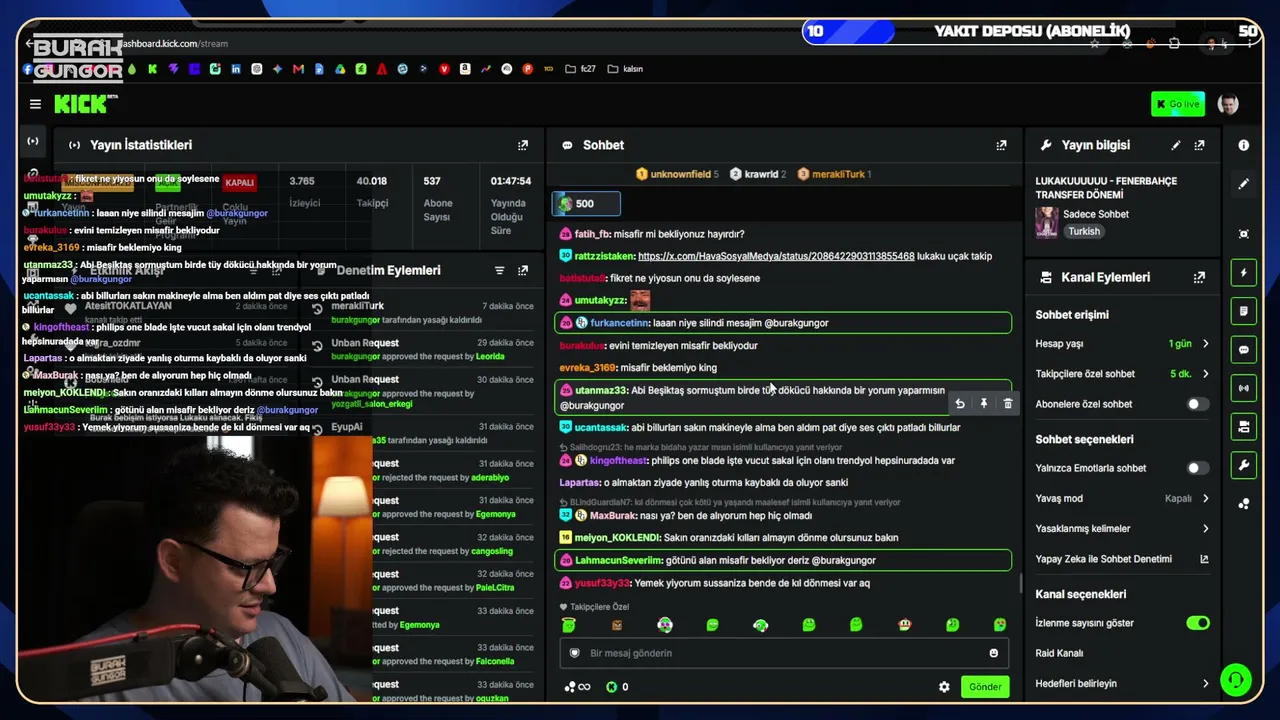Click username unknownfield in the top gifters
This screenshot has width=1280, height=720.
click(680, 174)
